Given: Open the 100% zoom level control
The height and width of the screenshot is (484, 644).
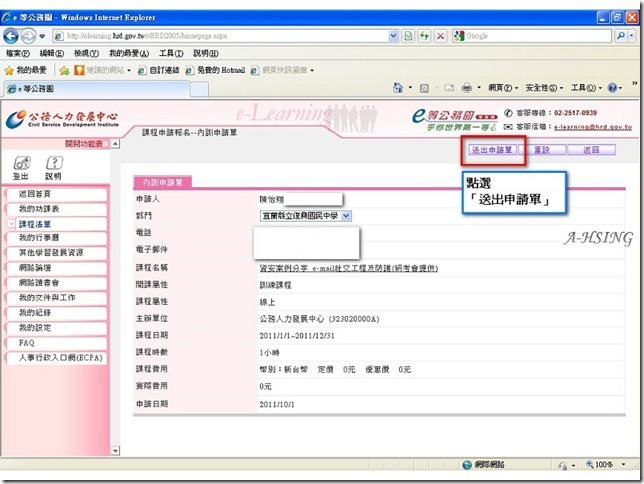Looking at the screenshot, I should point(605,464).
